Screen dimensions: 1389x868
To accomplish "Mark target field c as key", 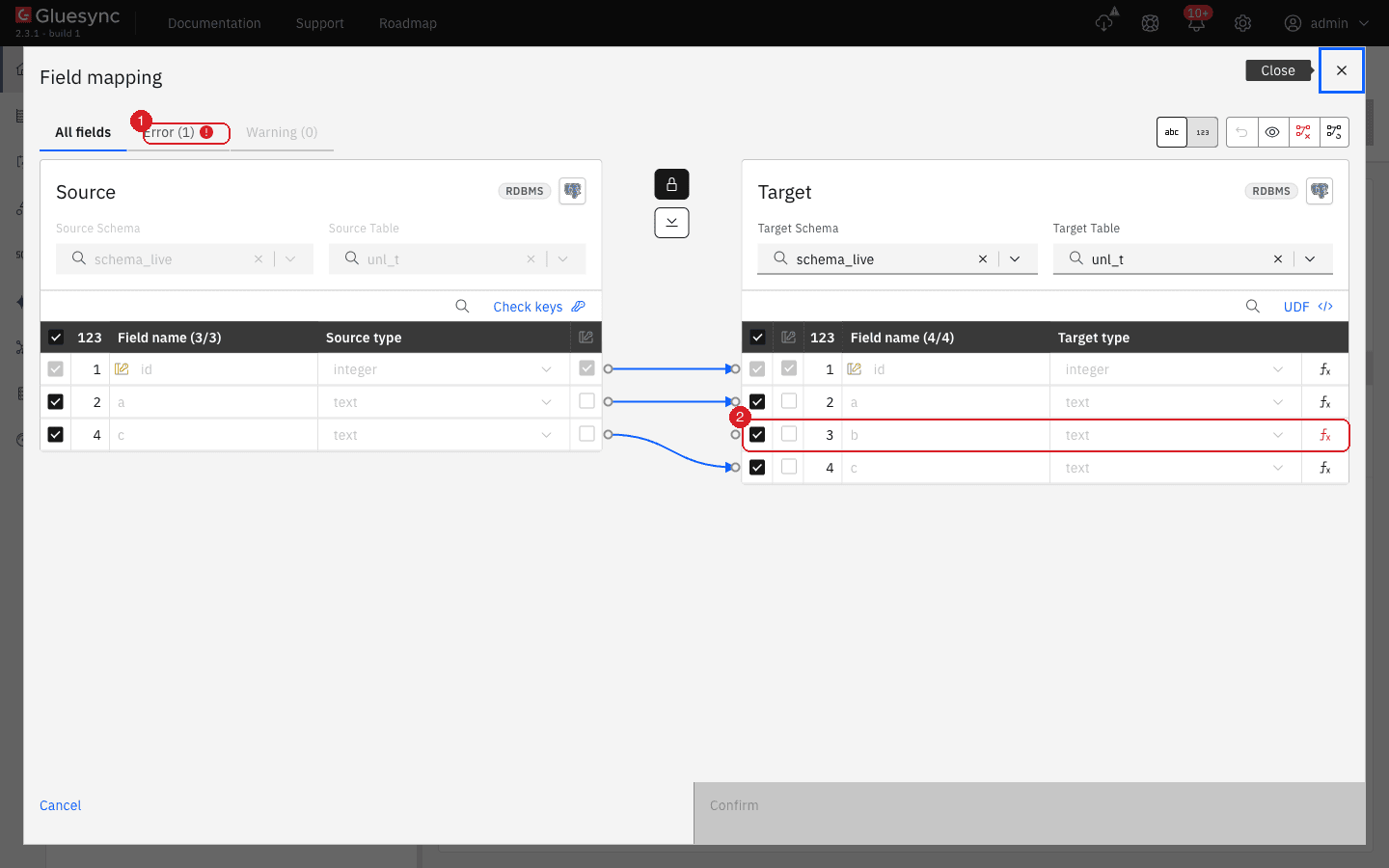I will (x=789, y=467).
